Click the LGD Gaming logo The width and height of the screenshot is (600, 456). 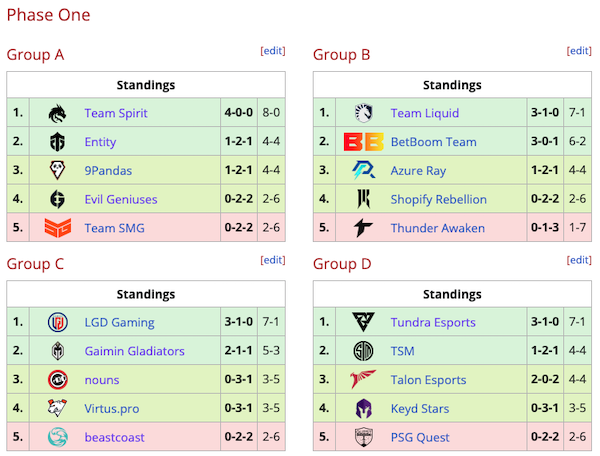[56, 323]
